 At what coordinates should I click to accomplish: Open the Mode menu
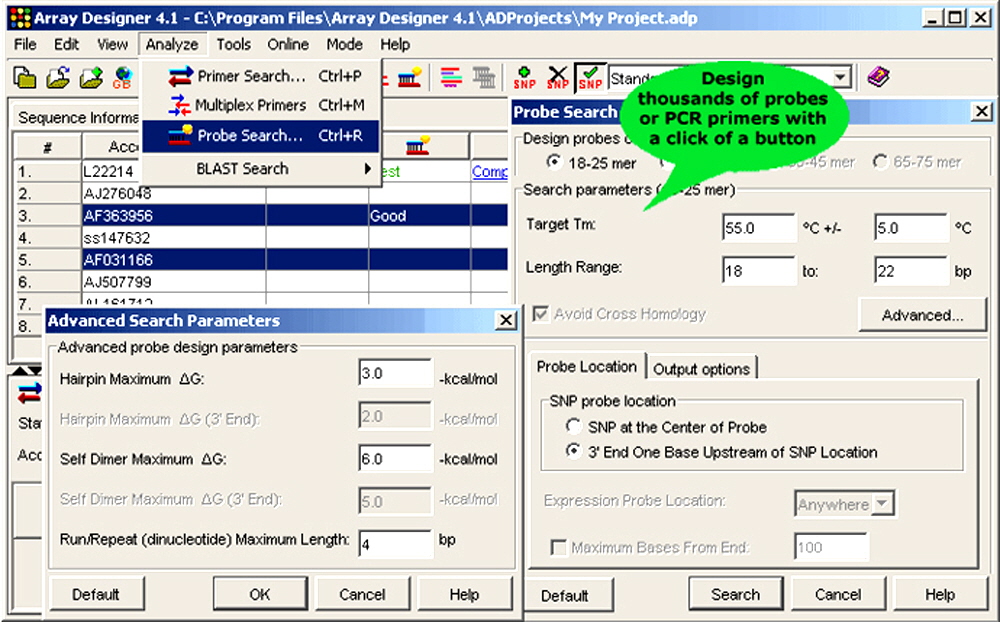pyautogui.click(x=344, y=44)
